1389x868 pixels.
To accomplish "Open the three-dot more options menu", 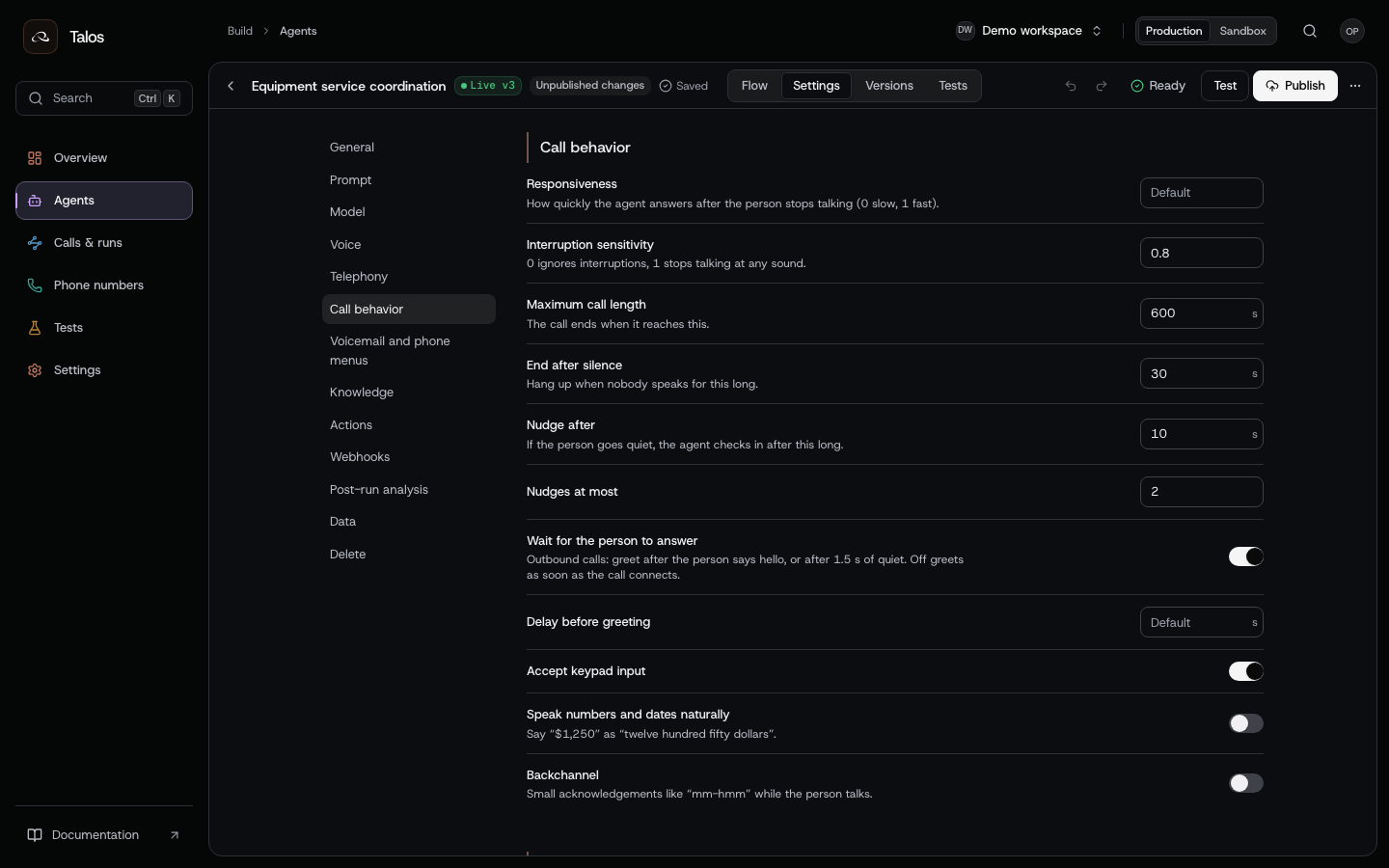I will (1355, 86).
